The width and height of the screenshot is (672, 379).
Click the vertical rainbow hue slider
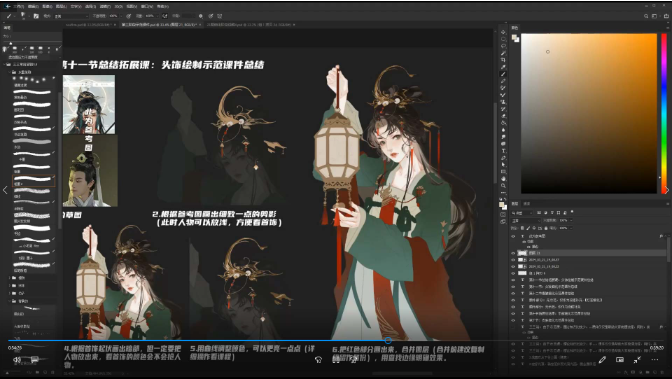[664, 113]
